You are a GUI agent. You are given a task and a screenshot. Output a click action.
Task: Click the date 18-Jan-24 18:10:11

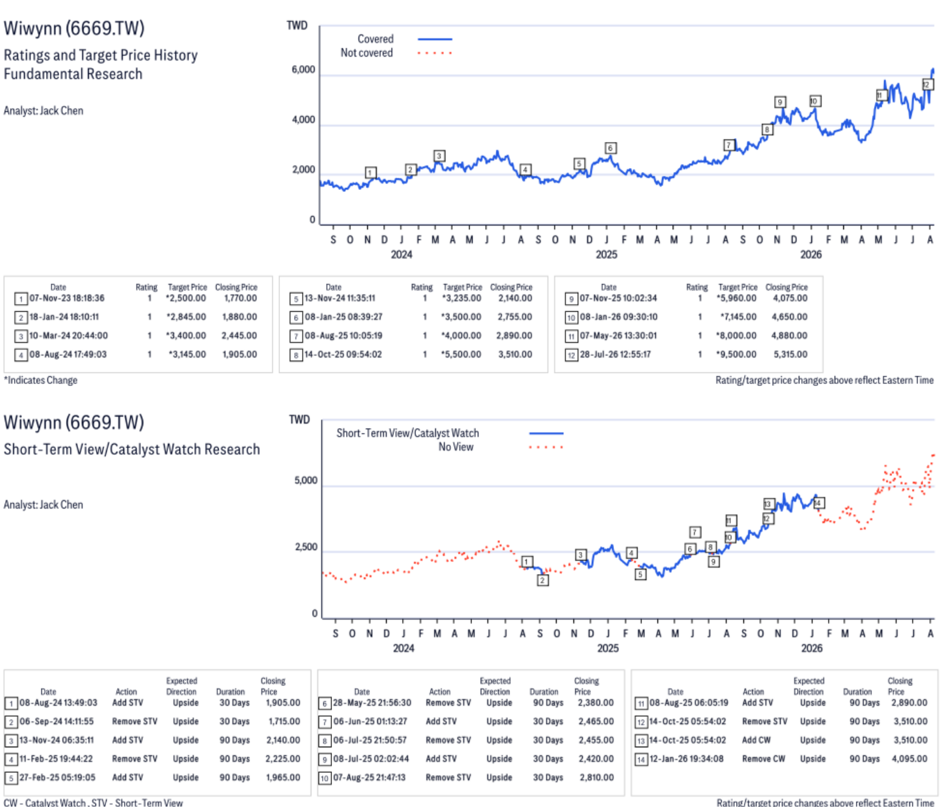(64, 317)
